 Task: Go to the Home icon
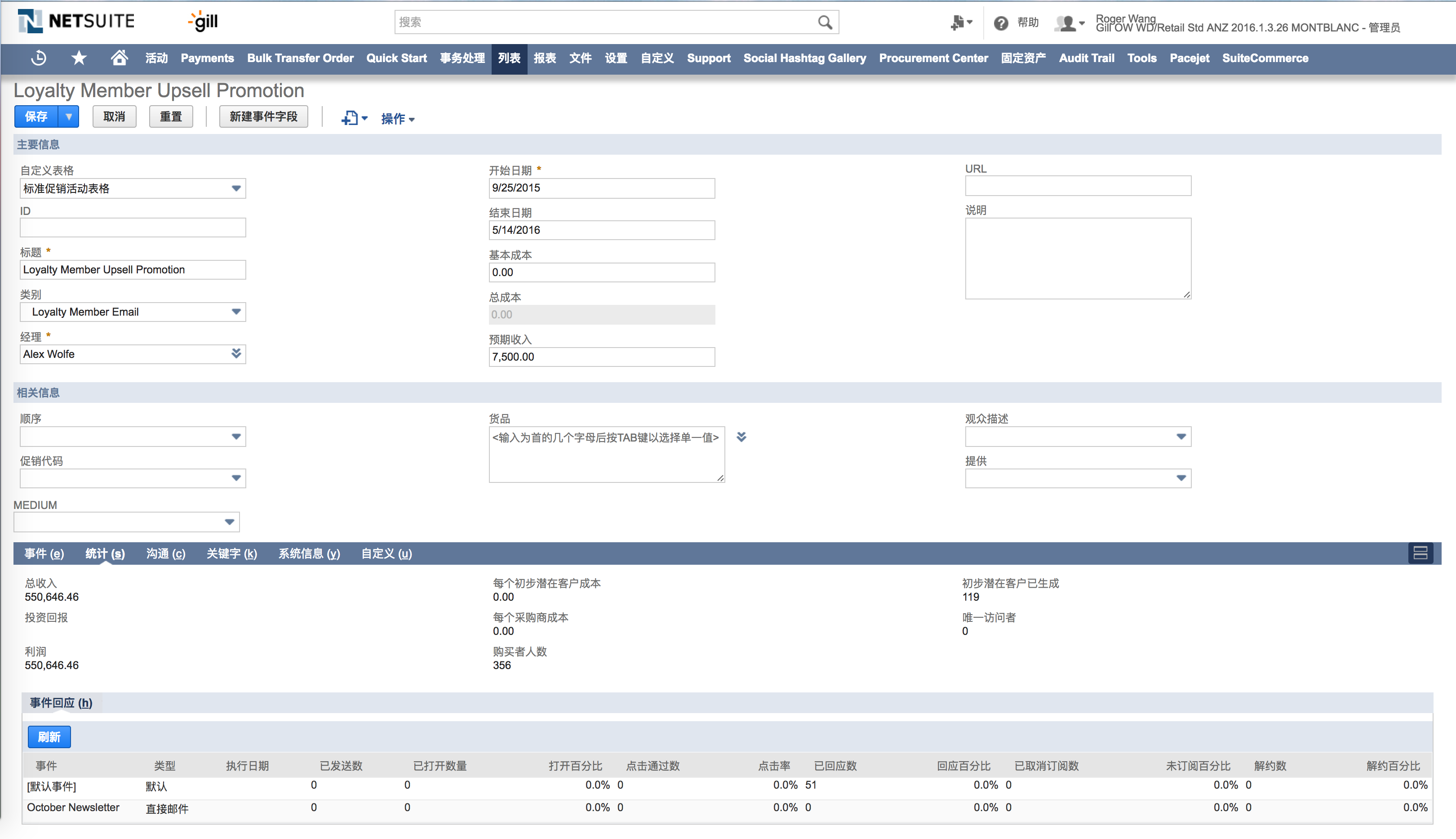(x=119, y=58)
